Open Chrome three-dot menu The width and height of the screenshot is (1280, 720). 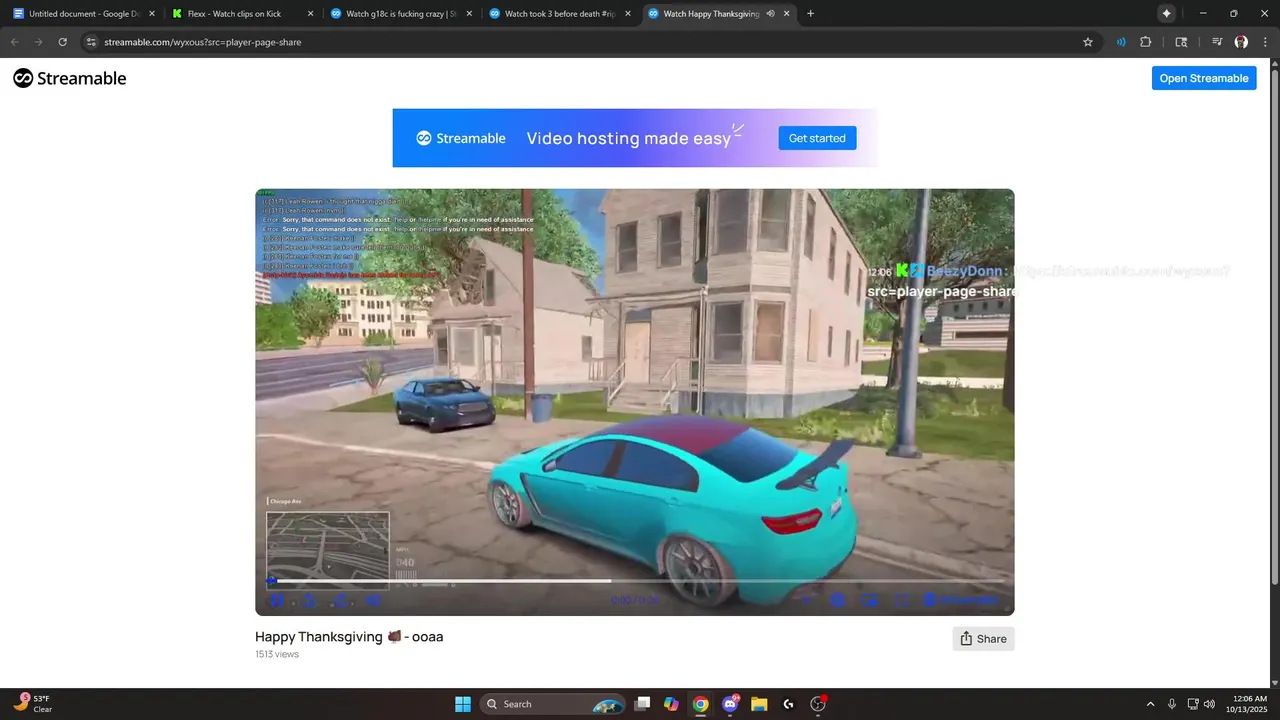coord(1265,42)
